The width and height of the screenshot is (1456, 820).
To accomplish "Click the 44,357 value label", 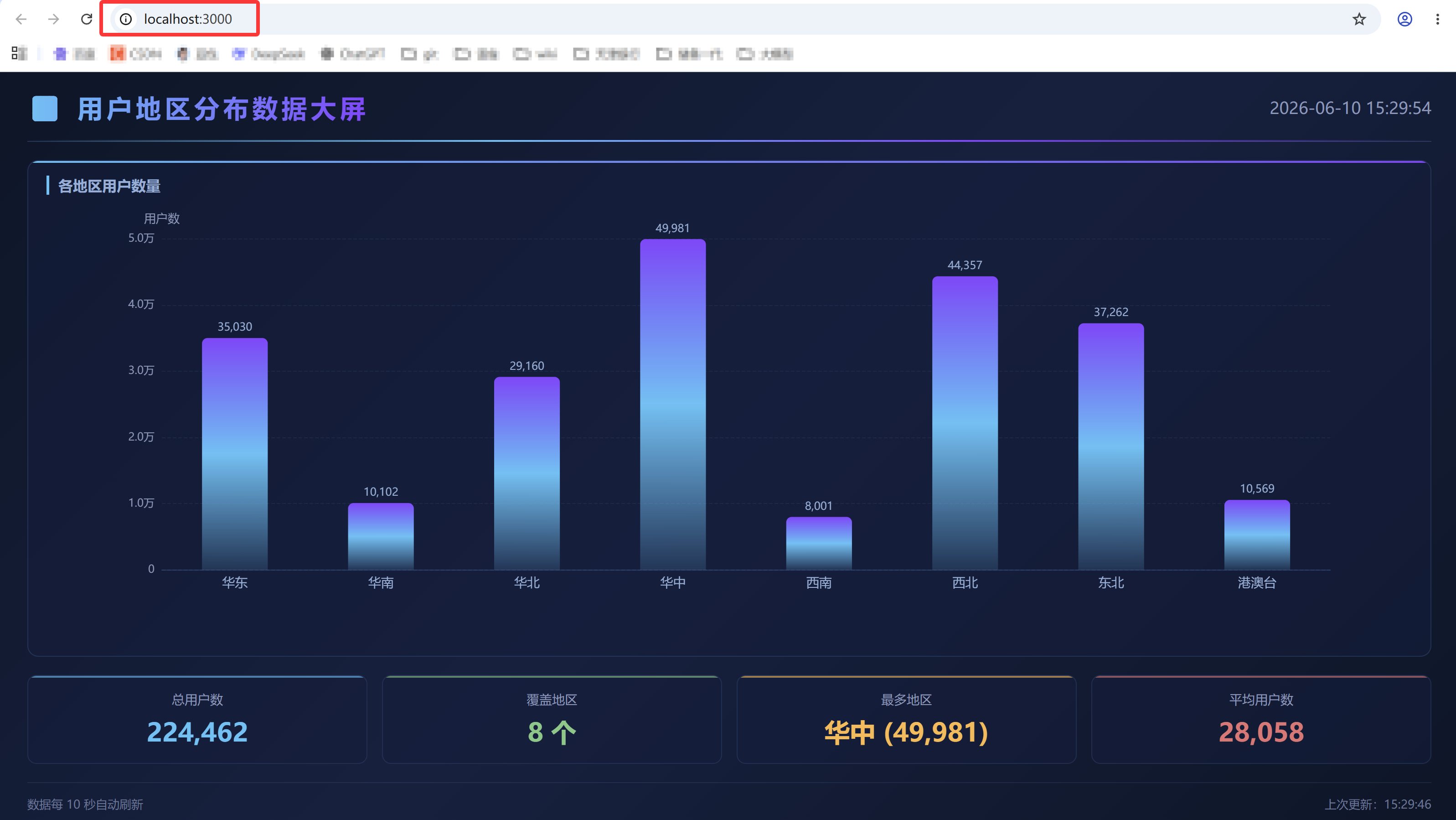I will point(965,265).
